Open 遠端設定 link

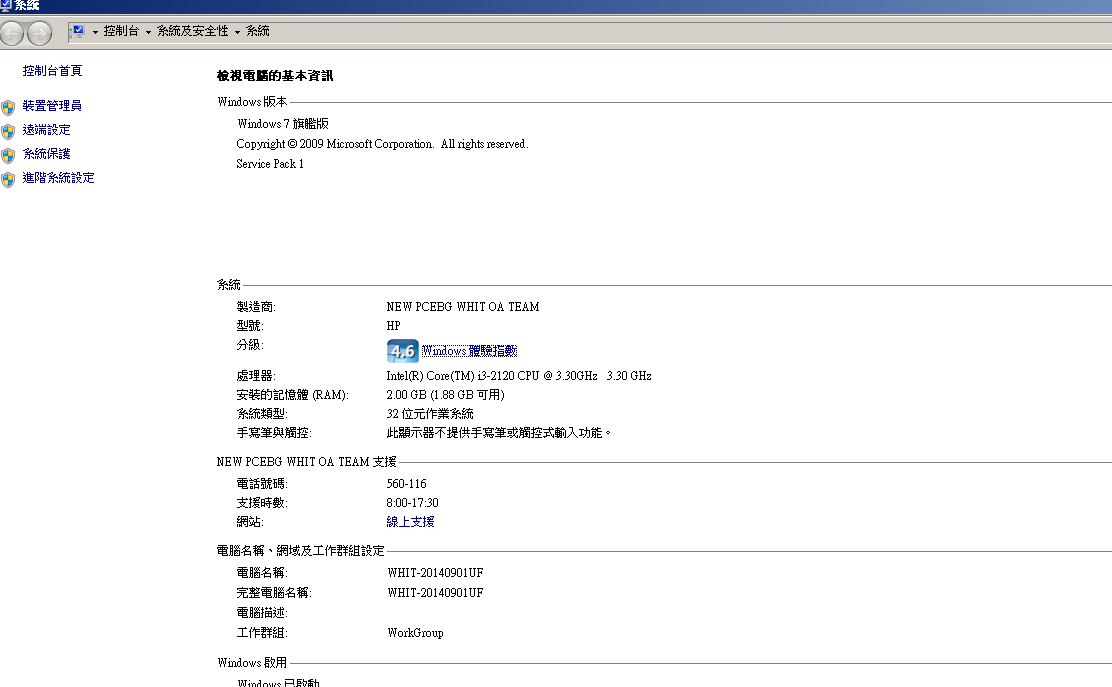click(x=46, y=130)
